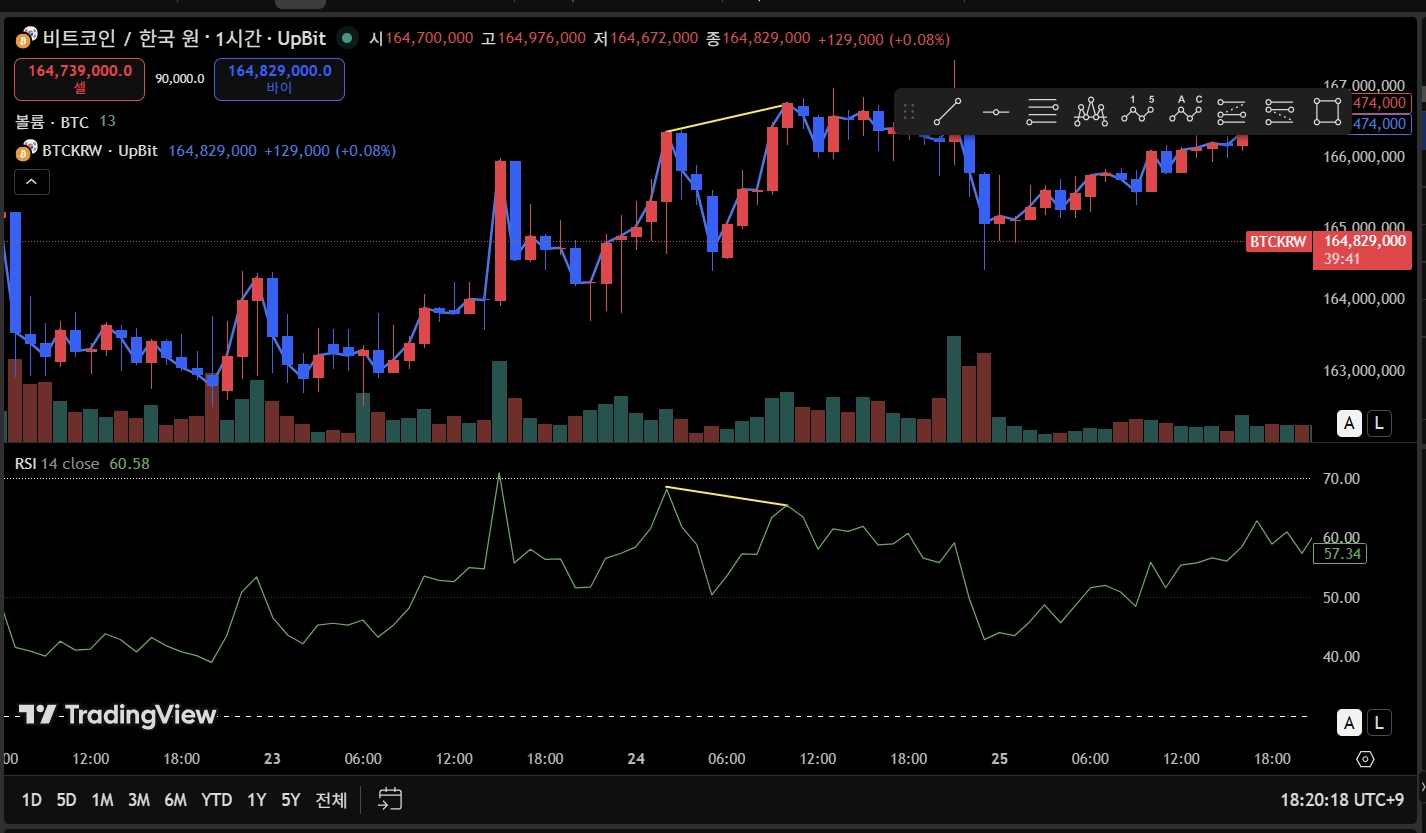Select the rectangle drawing tool
This screenshot has width=1426, height=833.
pos(1327,112)
